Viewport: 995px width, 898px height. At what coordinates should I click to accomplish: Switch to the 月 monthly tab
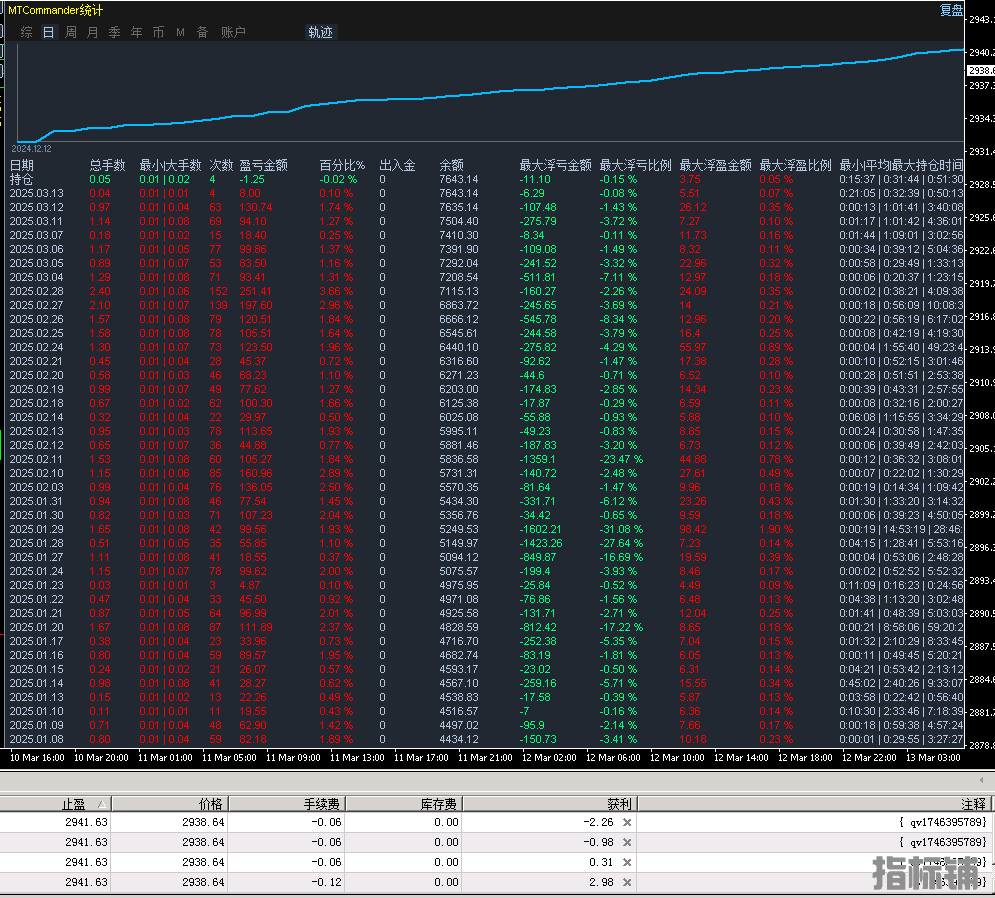click(x=93, y=32)
